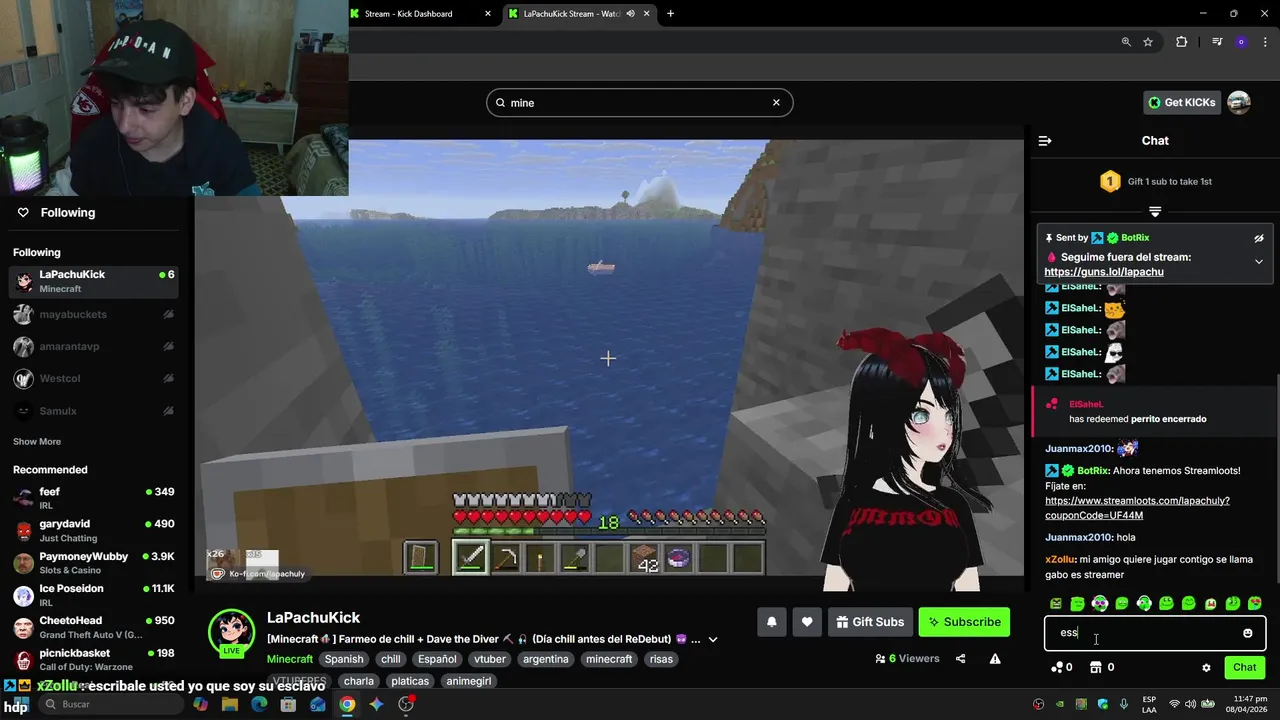Open Microsoft Store from taskbar

pos(288,704)
